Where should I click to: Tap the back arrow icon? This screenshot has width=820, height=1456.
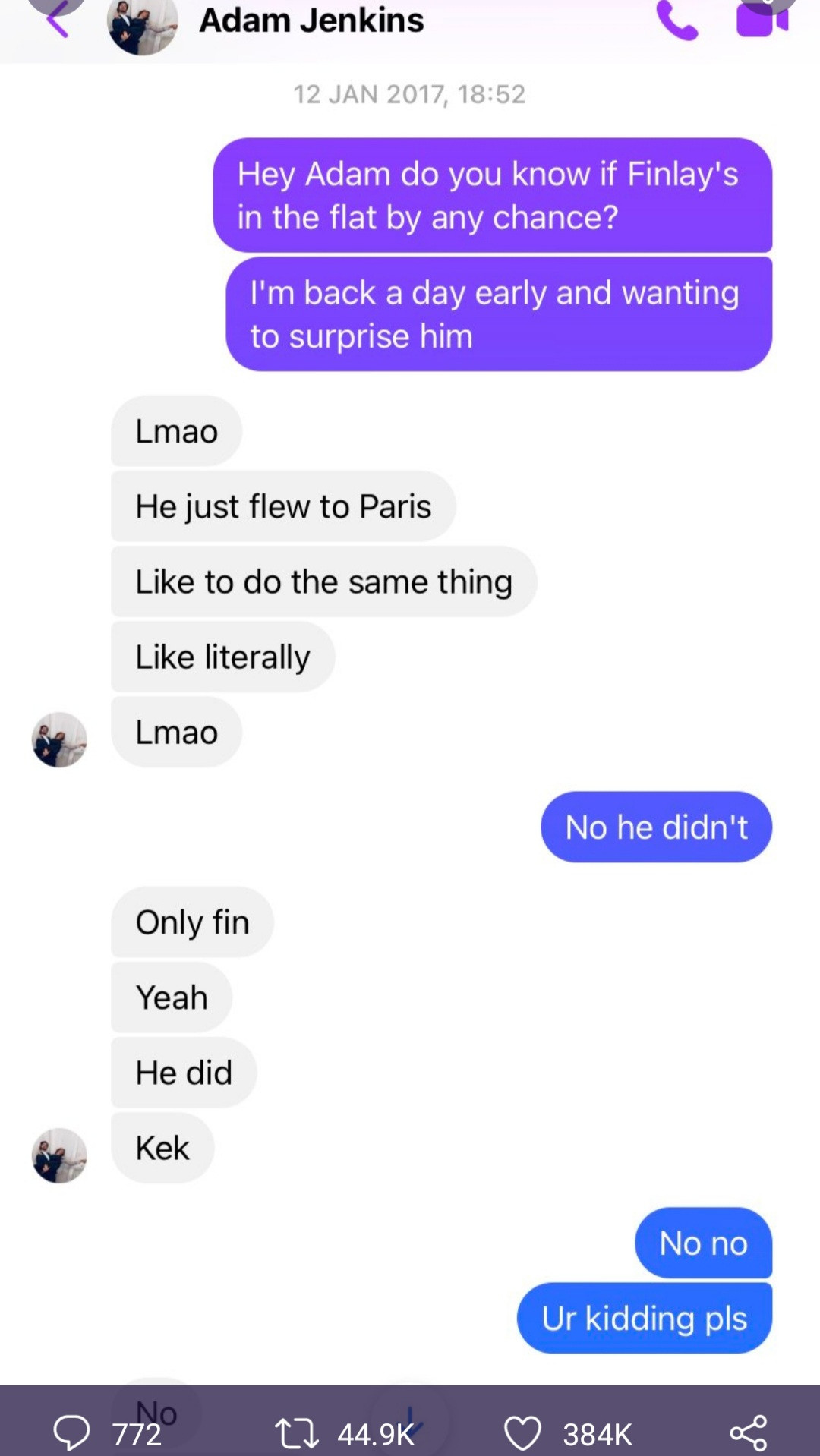click(58, 20)
